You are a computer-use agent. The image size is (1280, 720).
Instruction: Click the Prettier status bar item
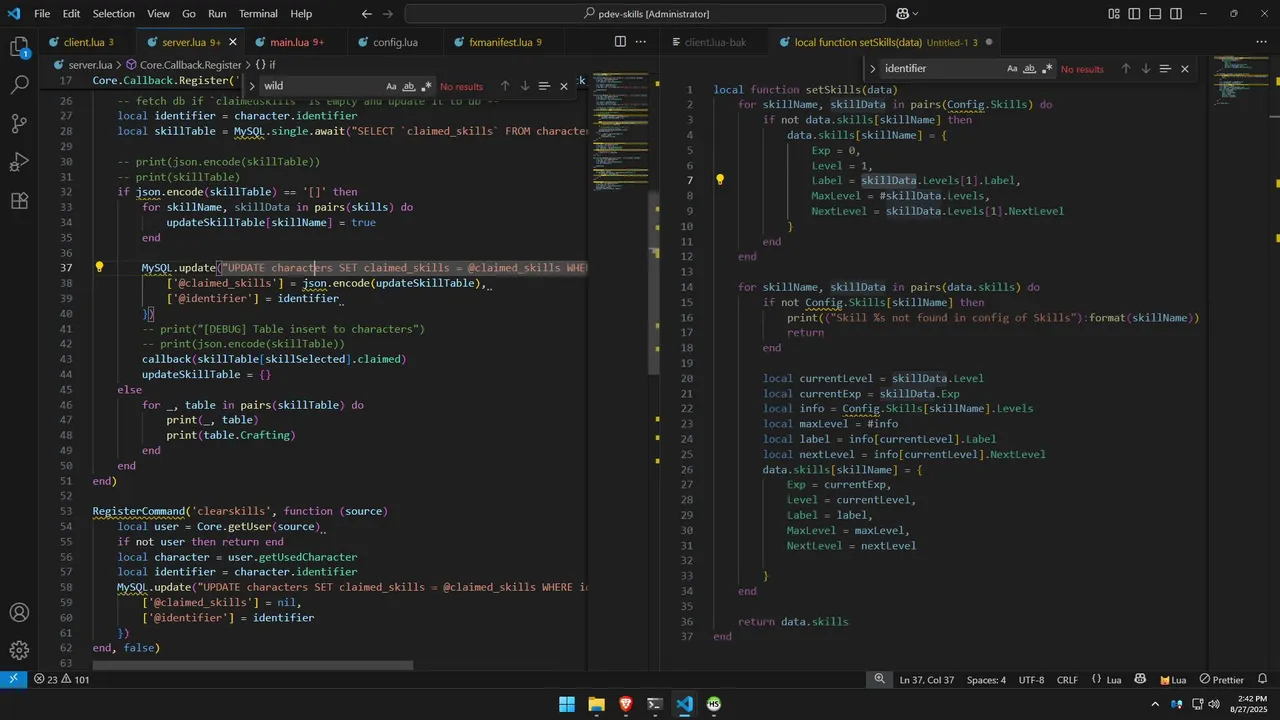tap(1221, 680)
